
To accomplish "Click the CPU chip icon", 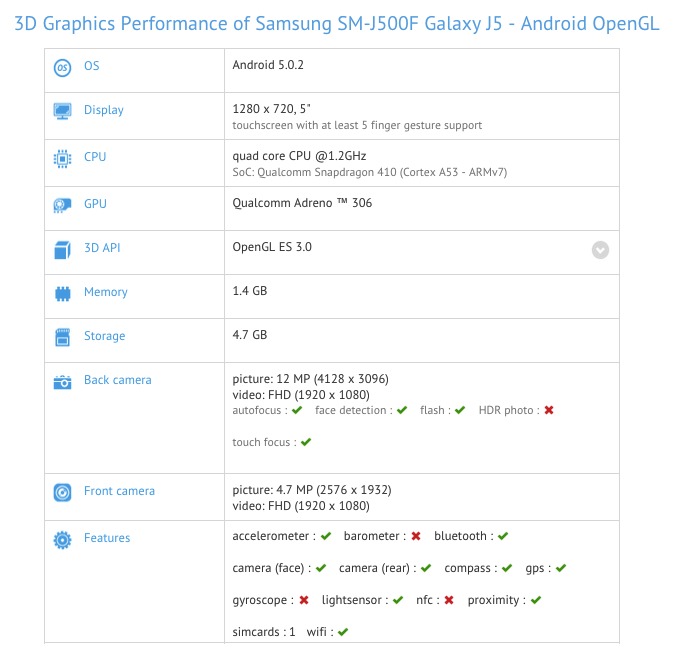I will point(62,158).
